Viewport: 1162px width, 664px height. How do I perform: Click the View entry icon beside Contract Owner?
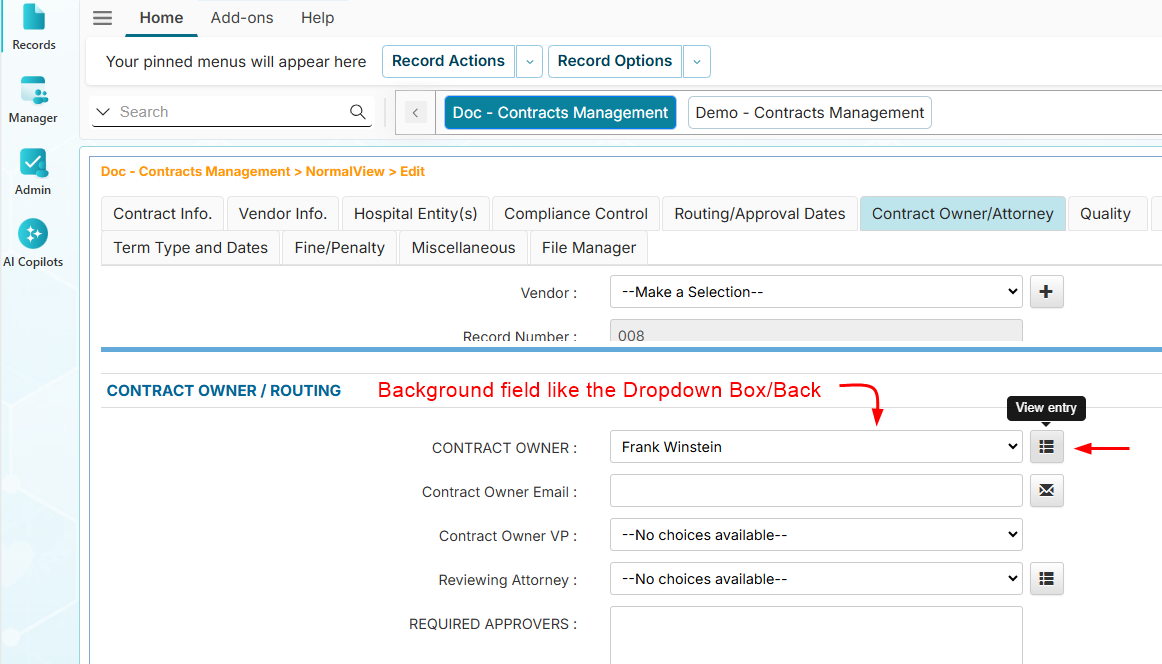[1046, 447]
